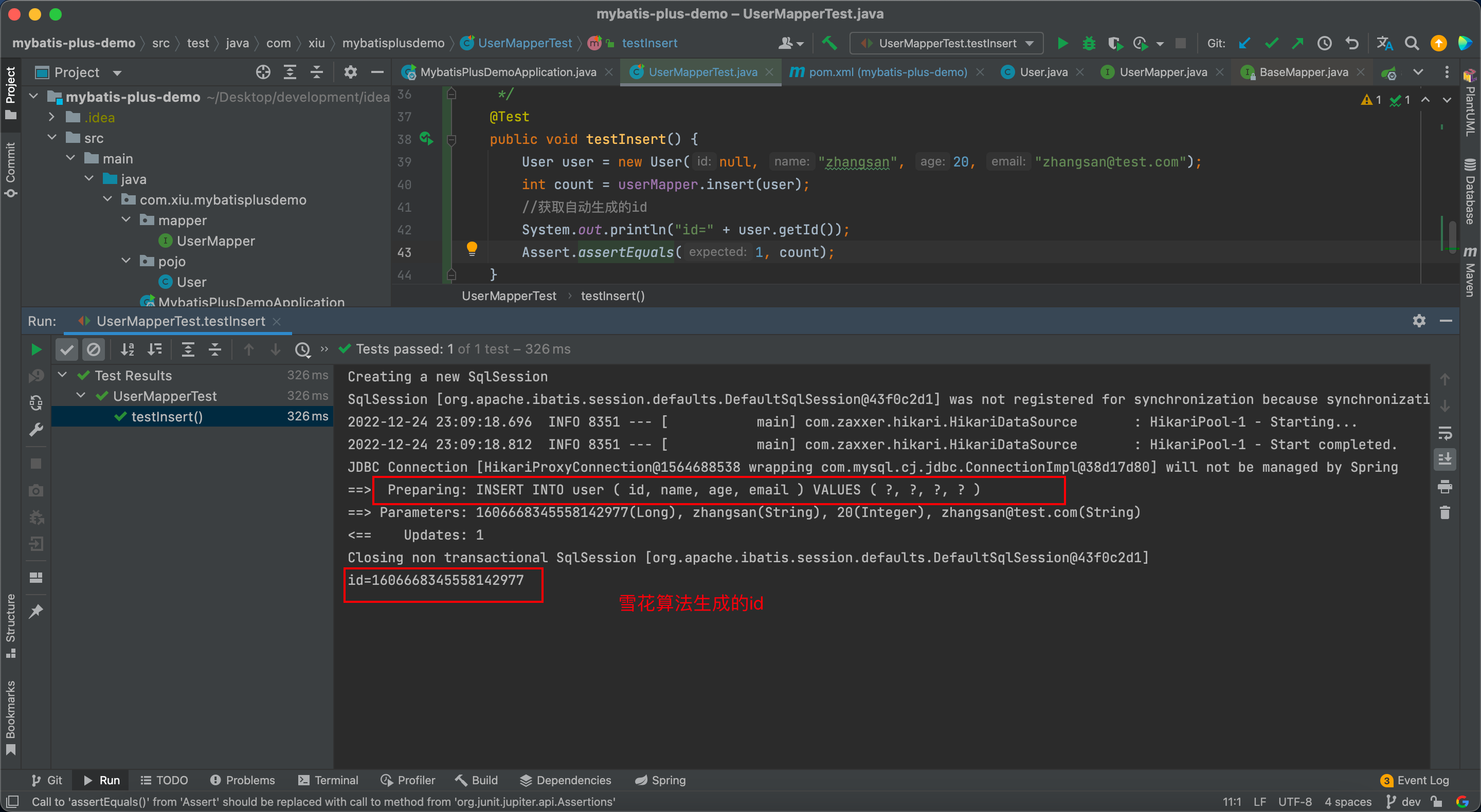The height and width of the screenshot is (812, 1481).
Task: Select UserMapper in project tree
Action: coord(215,241)
